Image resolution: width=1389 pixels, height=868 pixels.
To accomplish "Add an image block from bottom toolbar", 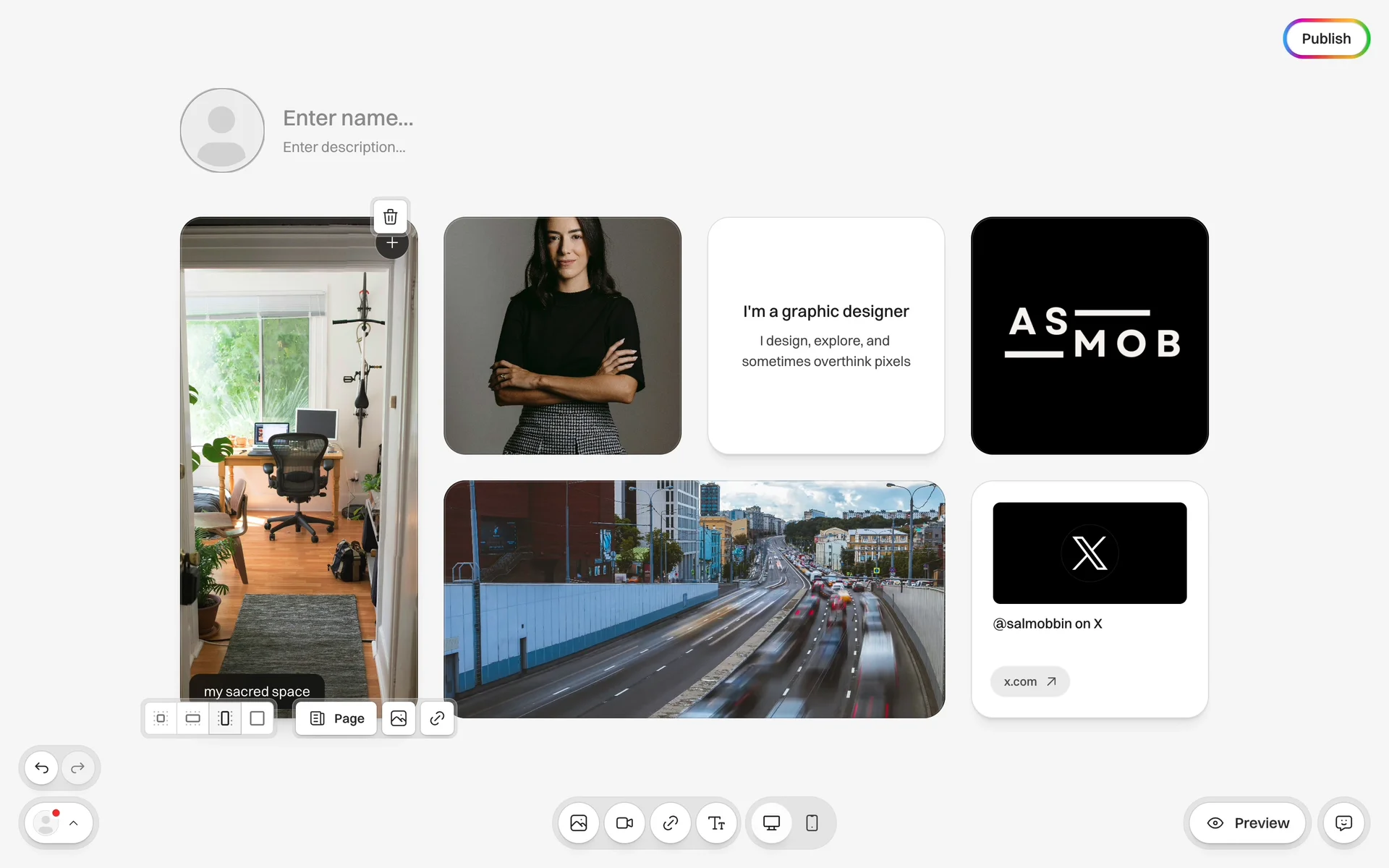I will coord(579,823).
